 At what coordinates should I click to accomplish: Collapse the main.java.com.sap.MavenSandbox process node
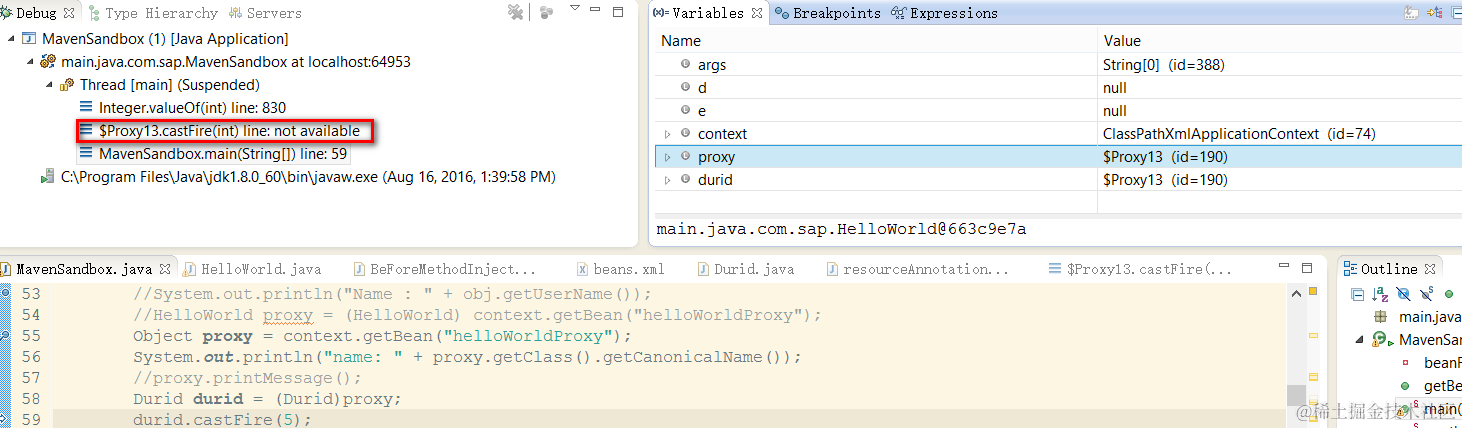tap(32, 62)
